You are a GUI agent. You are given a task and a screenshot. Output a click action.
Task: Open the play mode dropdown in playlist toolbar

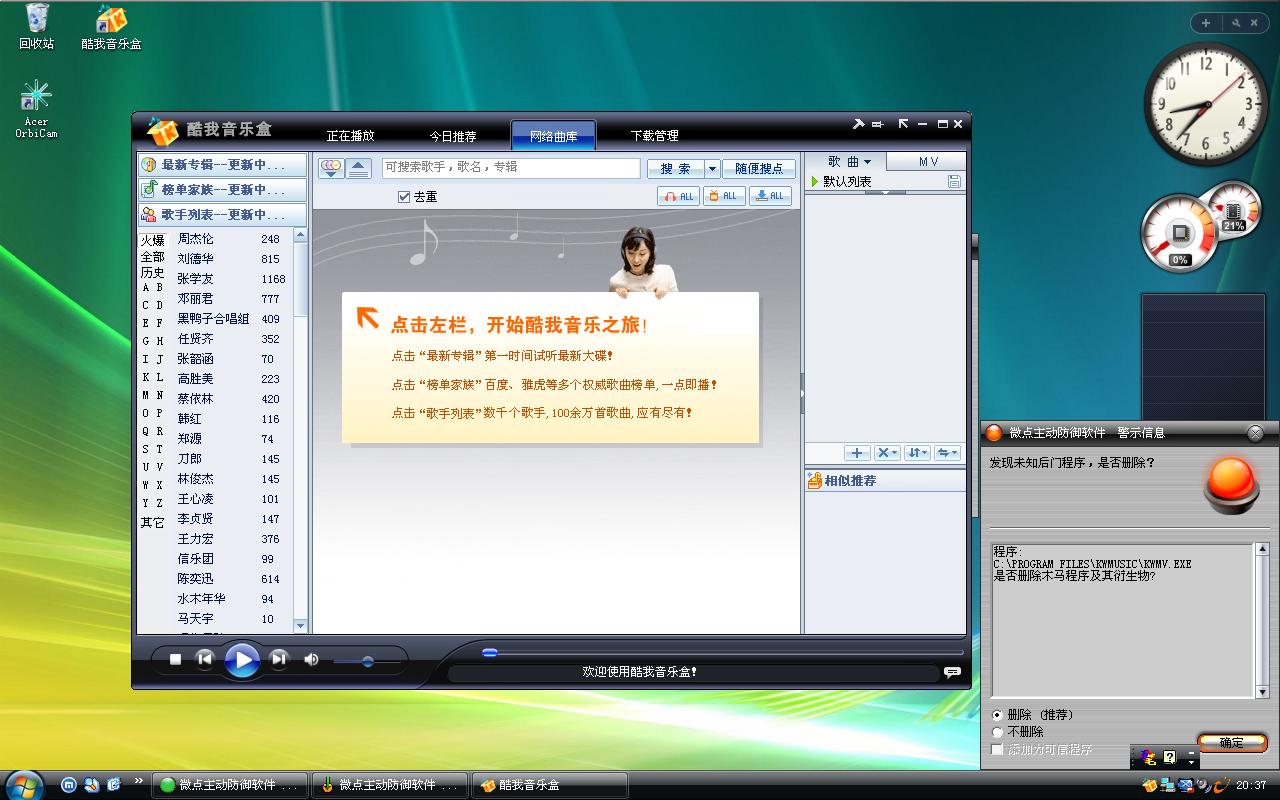point(947,453)
